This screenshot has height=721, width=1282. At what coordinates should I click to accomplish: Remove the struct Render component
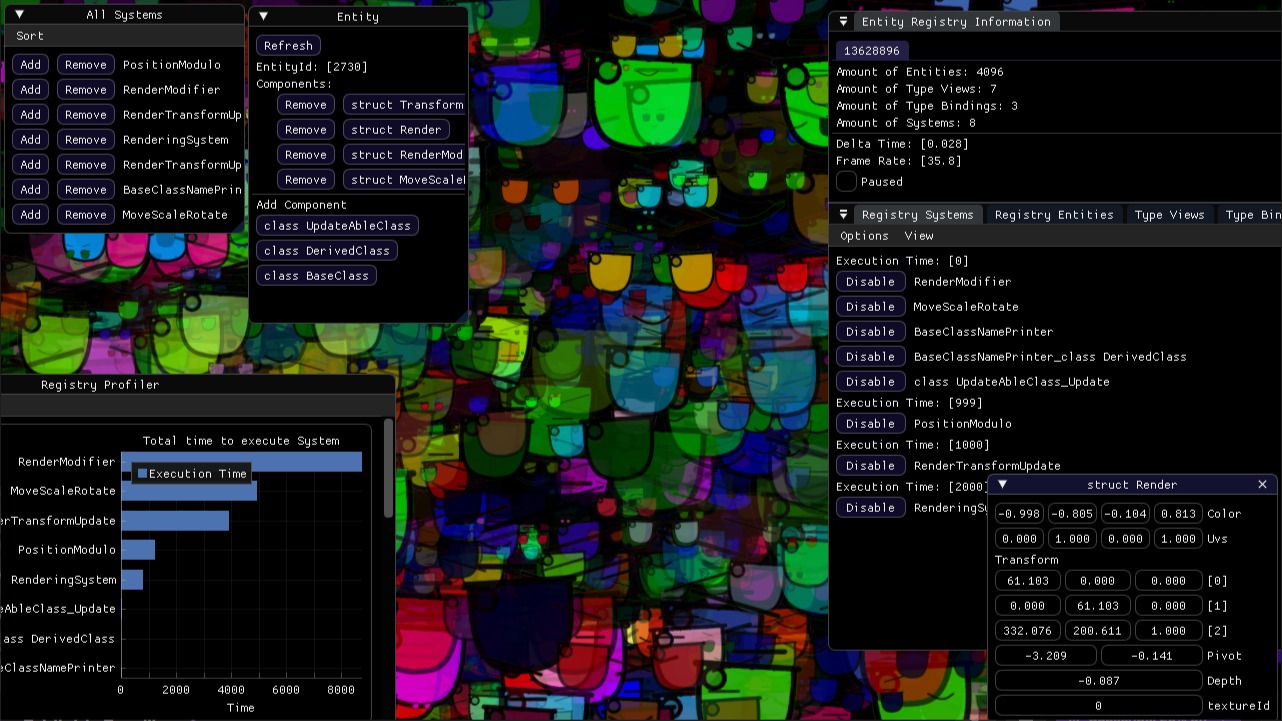click(x=306, y=129)
